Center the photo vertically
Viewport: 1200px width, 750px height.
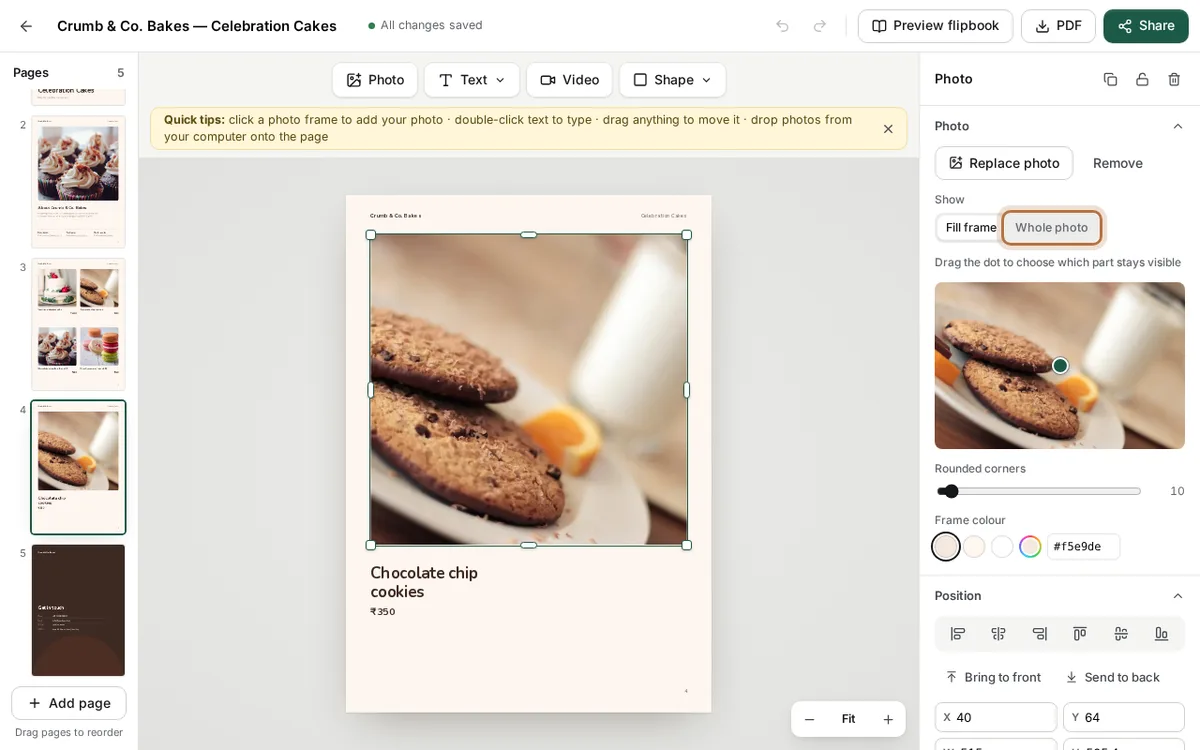click(x=1121, y=633)
